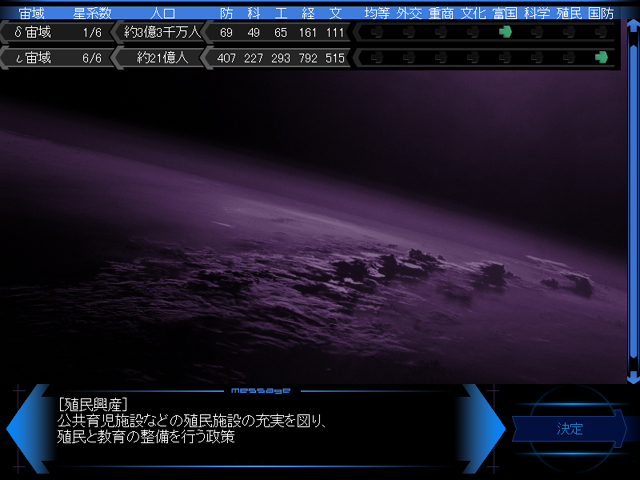Choose 重商 policy for ι宙域 row
640x480 pixels.
[441, 58]
